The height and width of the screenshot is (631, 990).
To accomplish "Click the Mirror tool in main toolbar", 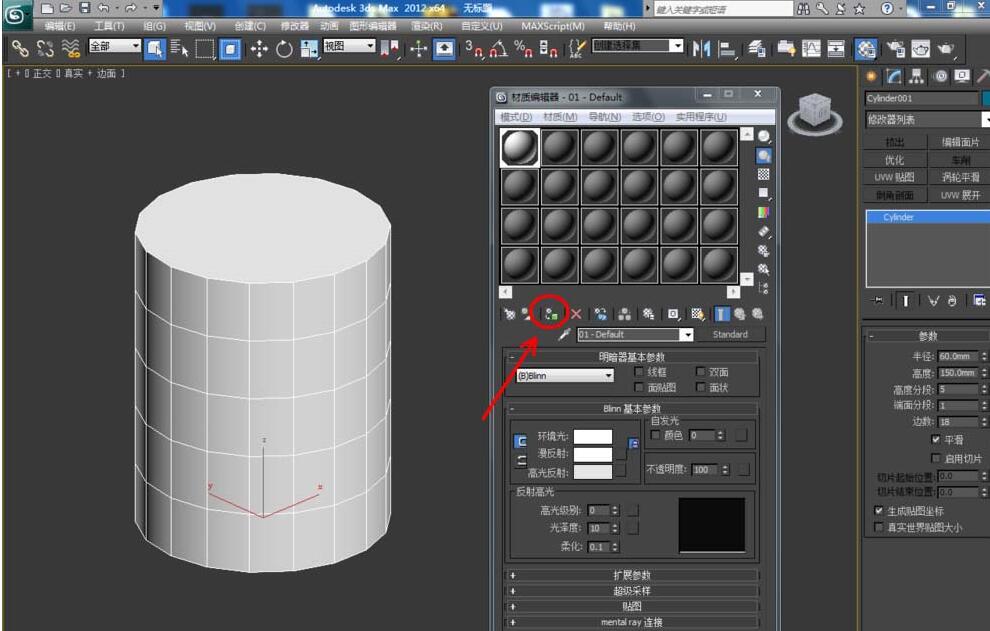I will tap(701, 49).
